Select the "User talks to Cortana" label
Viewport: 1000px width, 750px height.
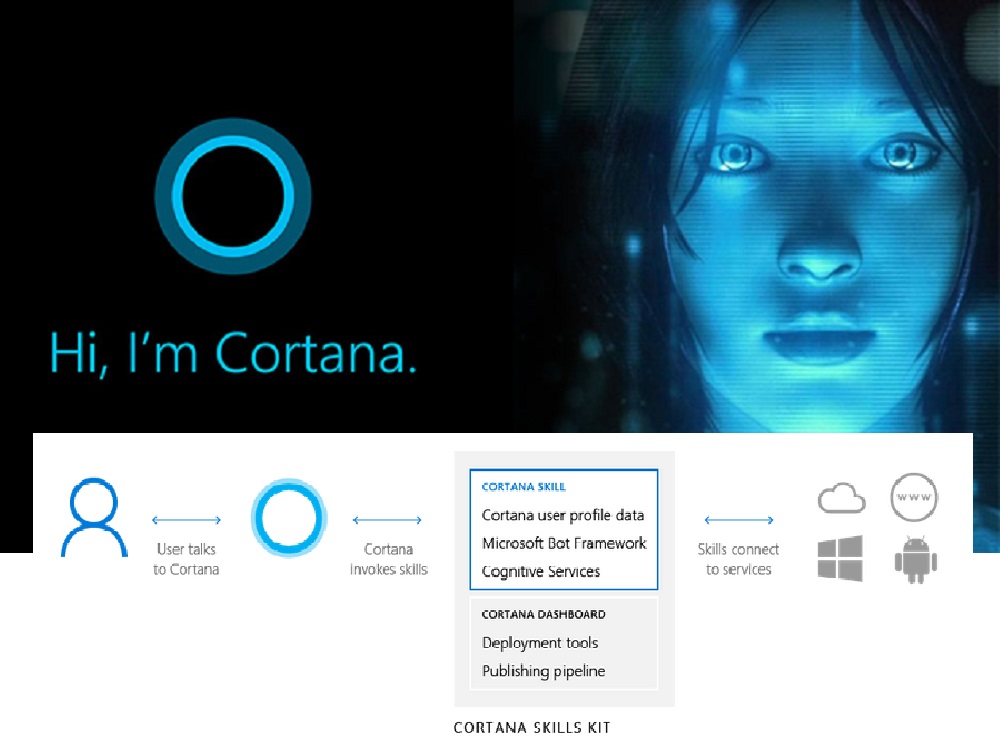click(186, 559)
